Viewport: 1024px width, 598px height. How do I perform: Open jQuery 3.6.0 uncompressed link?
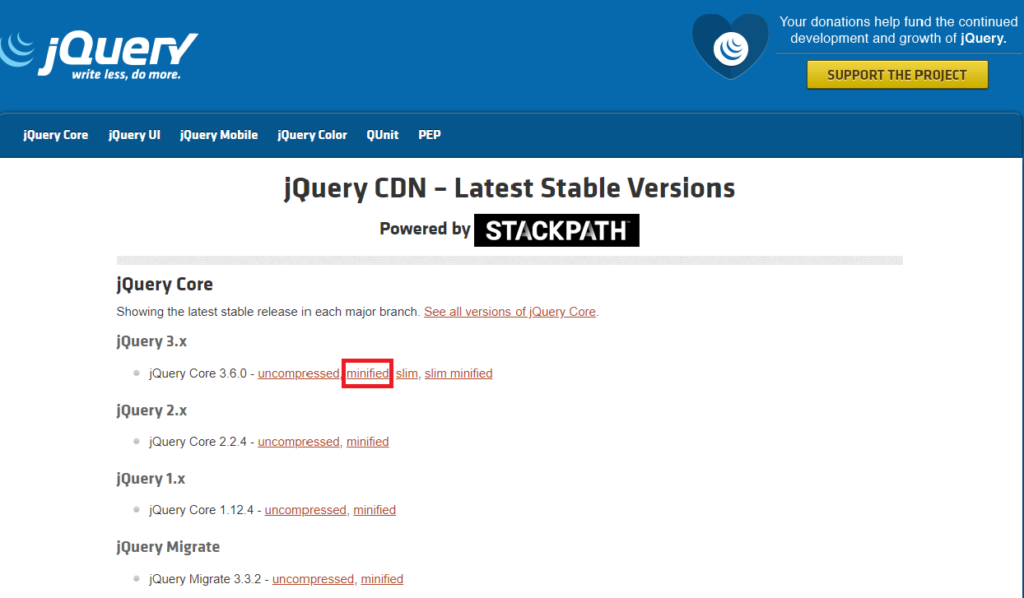298,374
